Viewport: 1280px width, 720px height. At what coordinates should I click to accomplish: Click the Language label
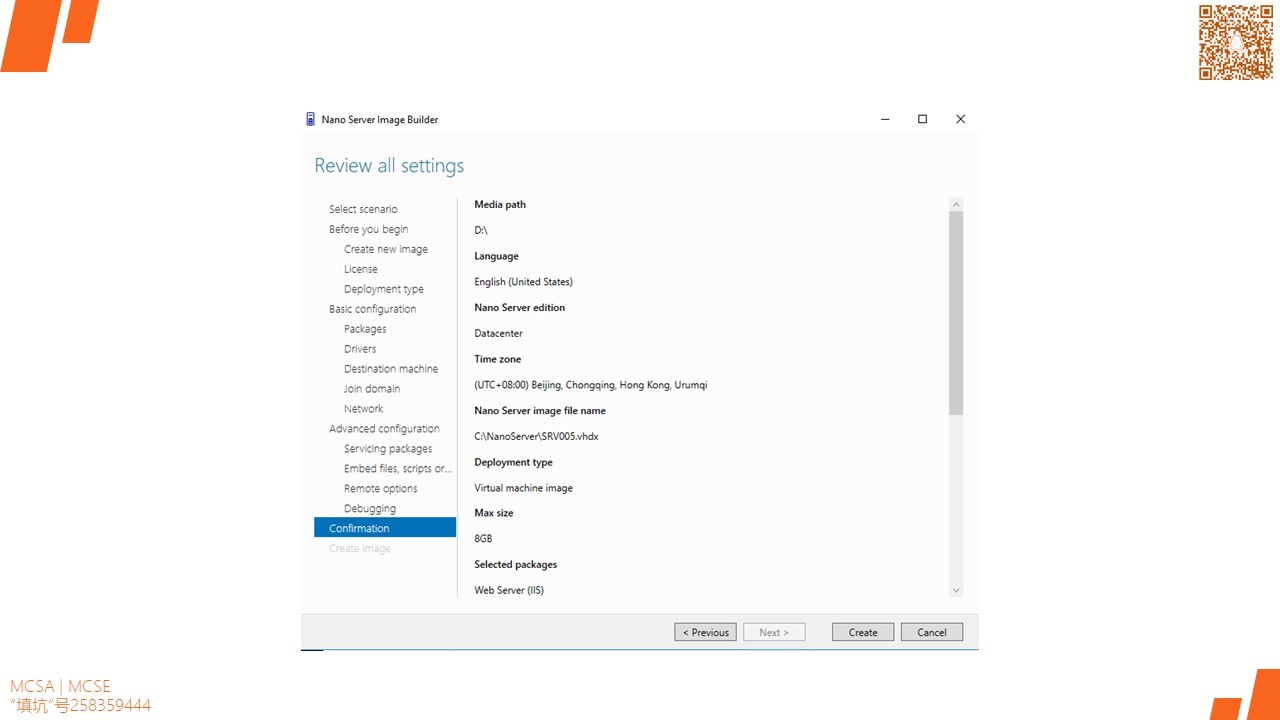pos(496,256)
